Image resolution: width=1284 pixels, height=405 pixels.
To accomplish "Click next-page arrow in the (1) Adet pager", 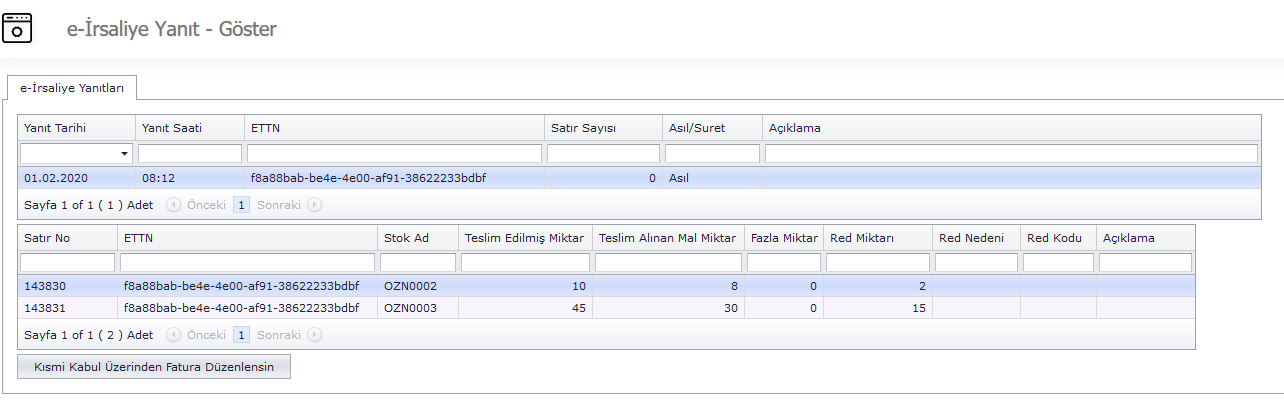I will [315, 204].
